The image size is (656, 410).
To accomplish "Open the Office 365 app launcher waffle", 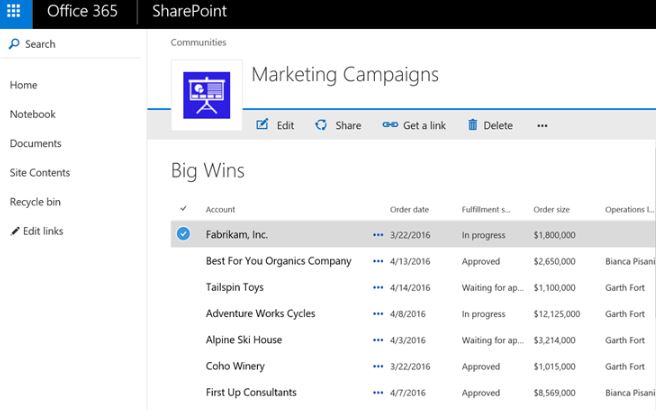I will [x=14, y=11].
